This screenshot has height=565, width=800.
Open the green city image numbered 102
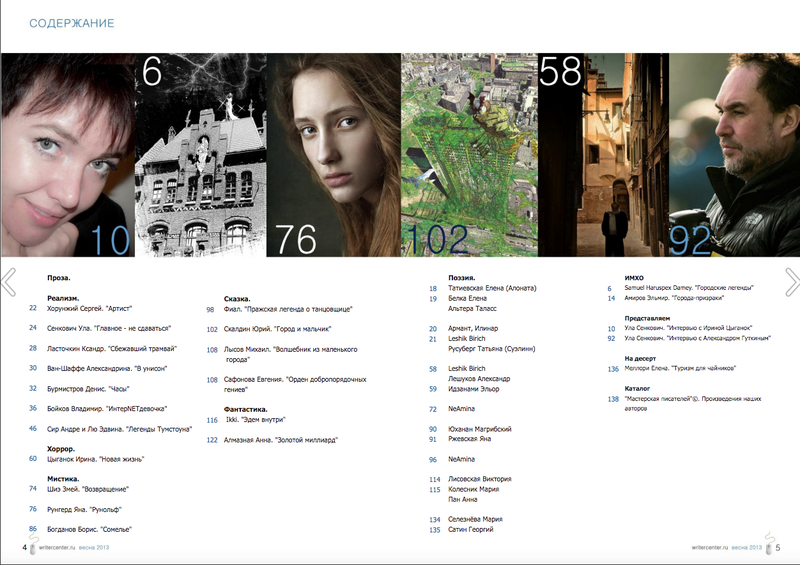pos(469,155)
